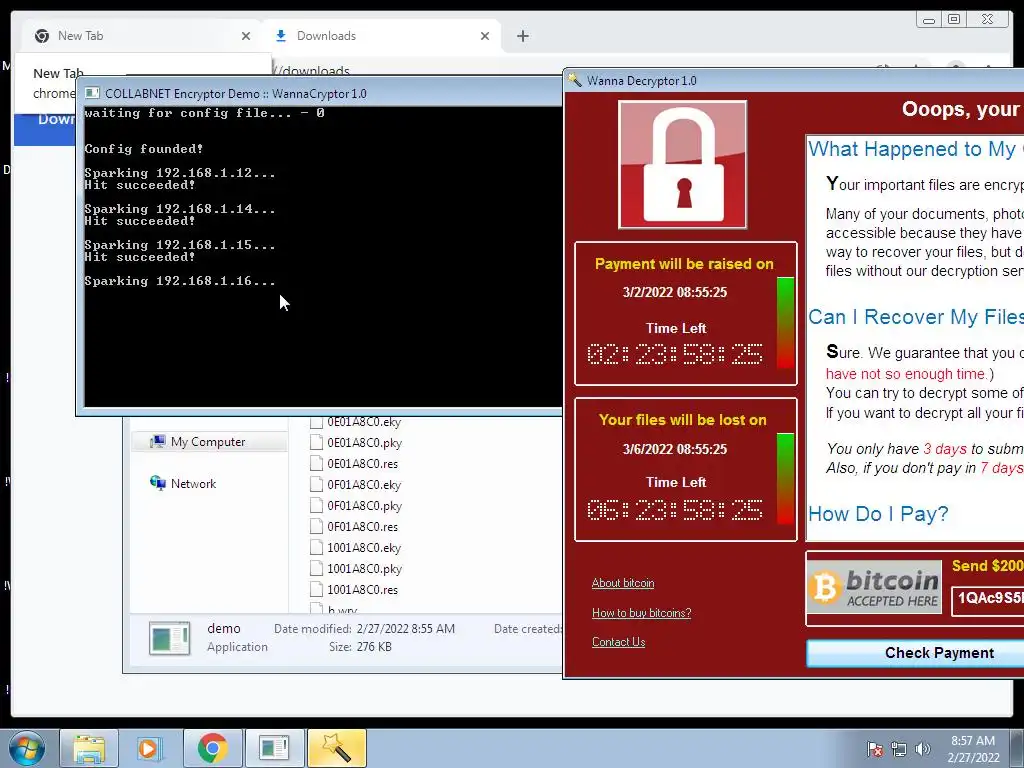The height and width of the screenshot is (768, 1024).
Task: Select file 0E01A8C0.eky
Action: click(364, 422)
